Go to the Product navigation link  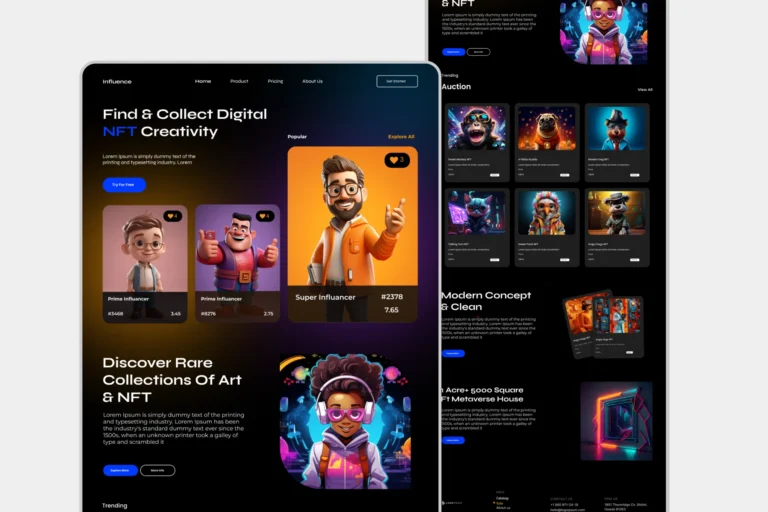click(239, 81)
